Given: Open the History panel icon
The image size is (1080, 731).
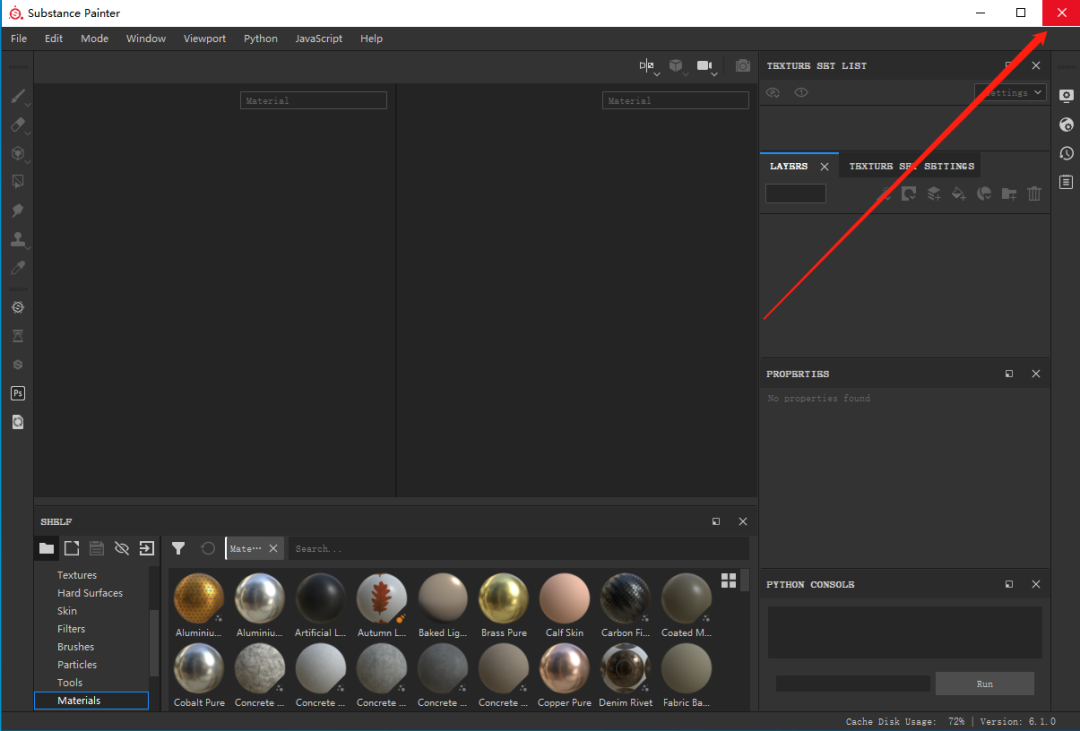Looking at the screenshot, I should point(1066,153).
